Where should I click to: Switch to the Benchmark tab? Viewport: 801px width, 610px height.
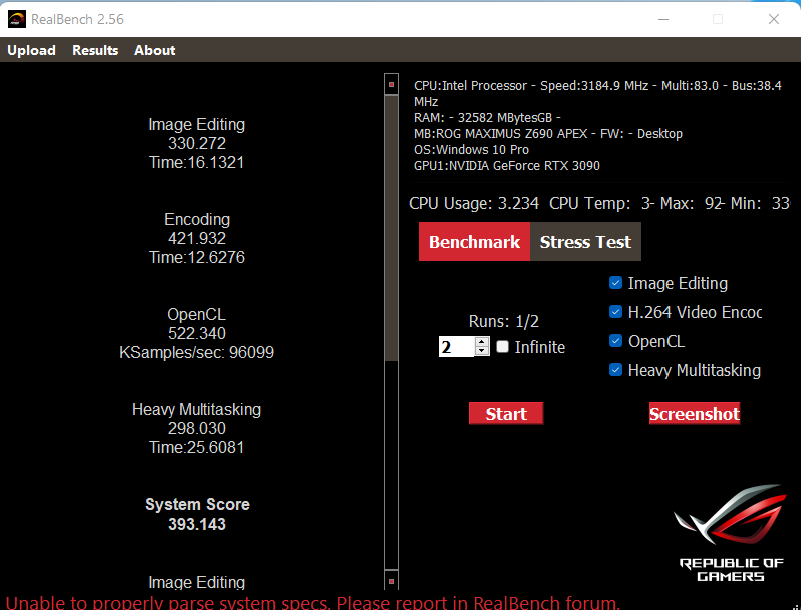click(x=474, y=242)
